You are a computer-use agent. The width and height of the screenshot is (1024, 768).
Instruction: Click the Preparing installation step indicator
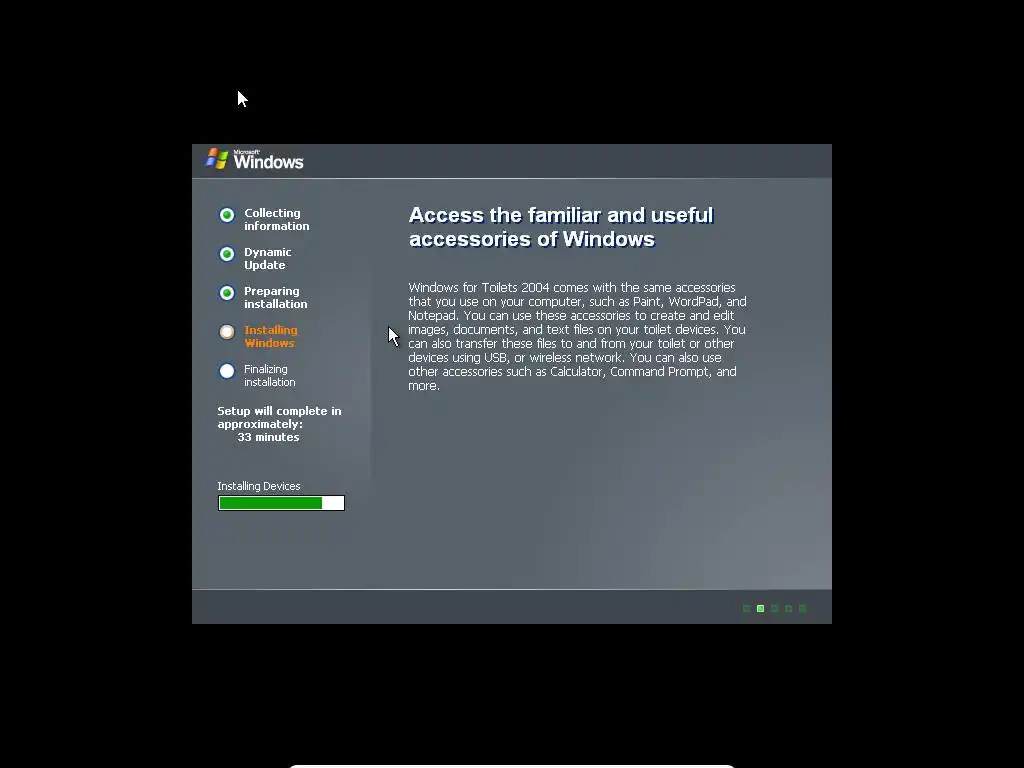tap(227, 293)
